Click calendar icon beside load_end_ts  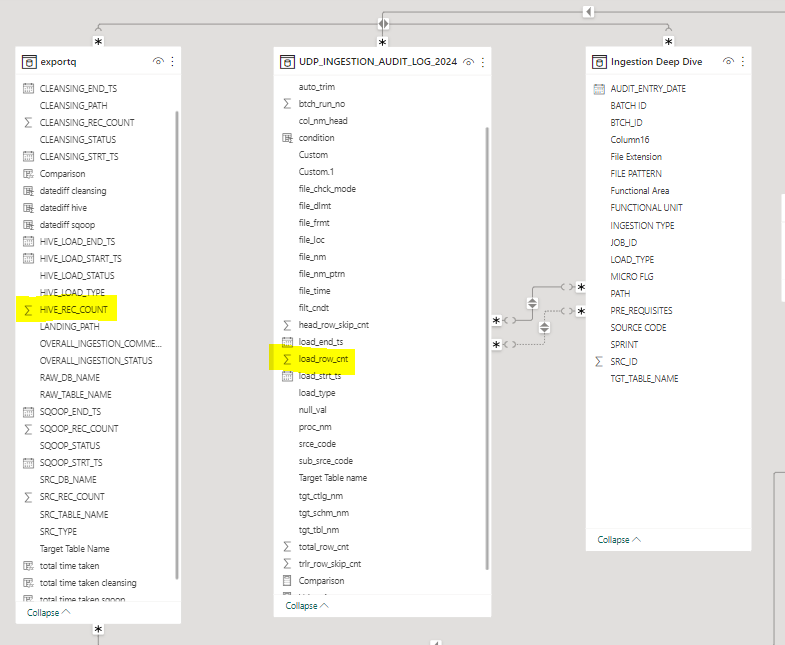coord(287,342)
